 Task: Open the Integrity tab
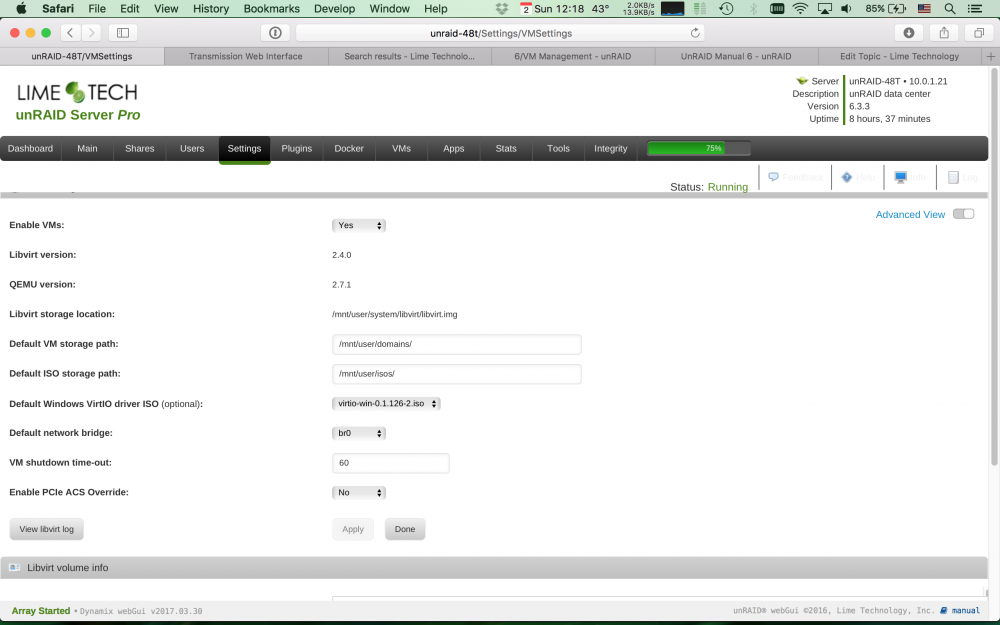[x=610, y=148]
